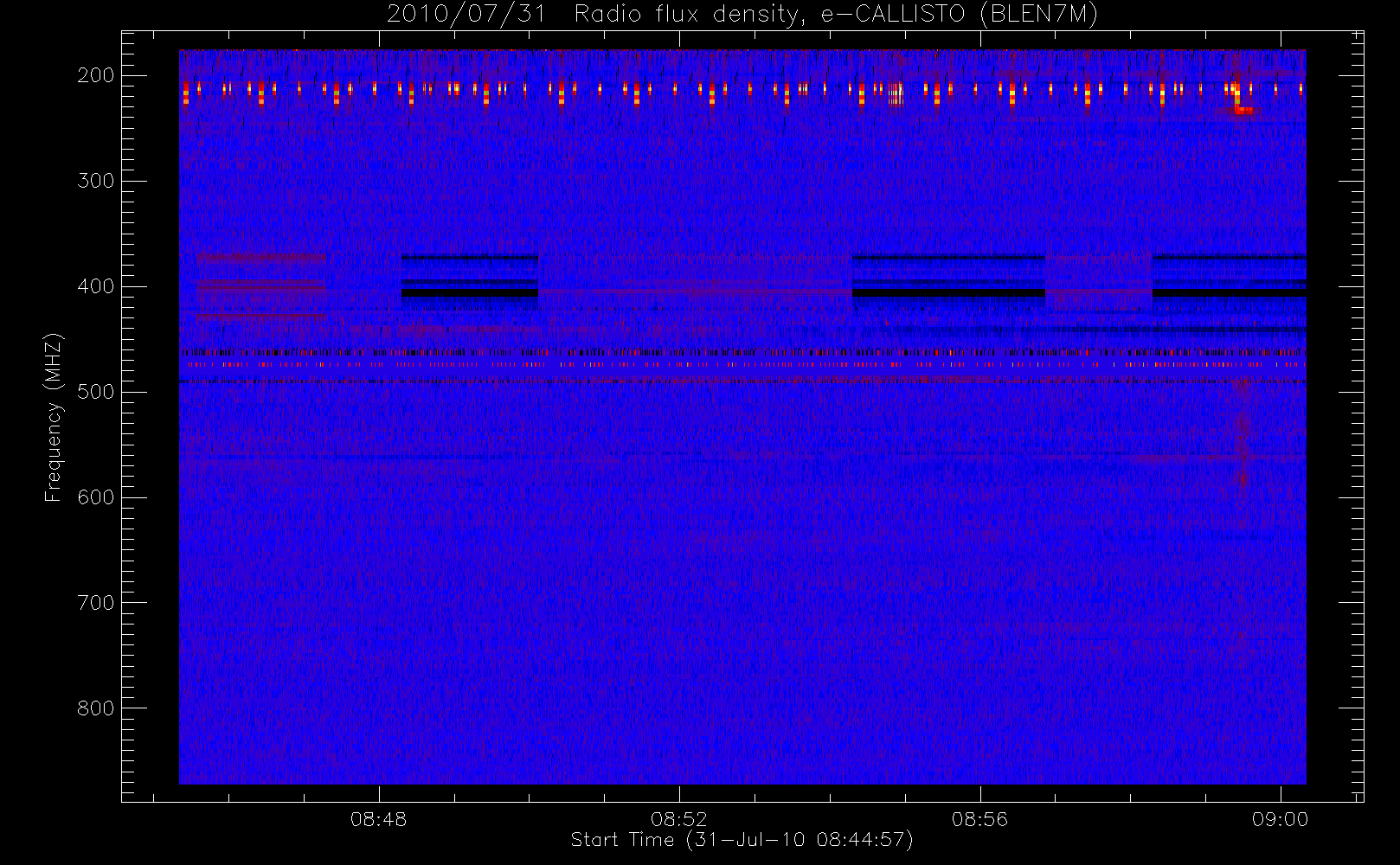Click the 300 frequency tick label
1400x865 pixels.
95,181
